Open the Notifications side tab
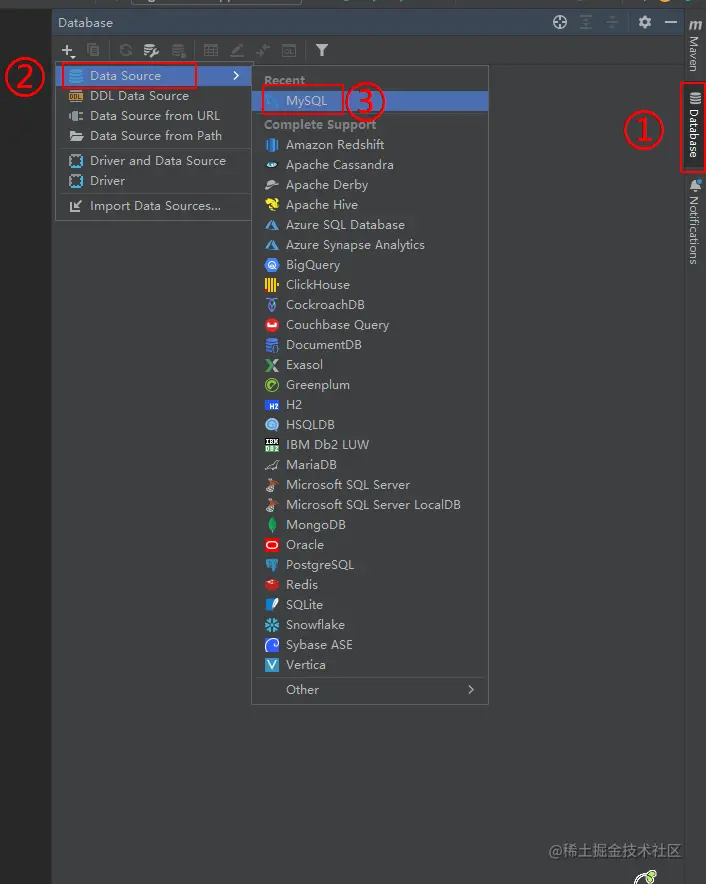Viewport: 706px width, 884px height. click(694, 222)
